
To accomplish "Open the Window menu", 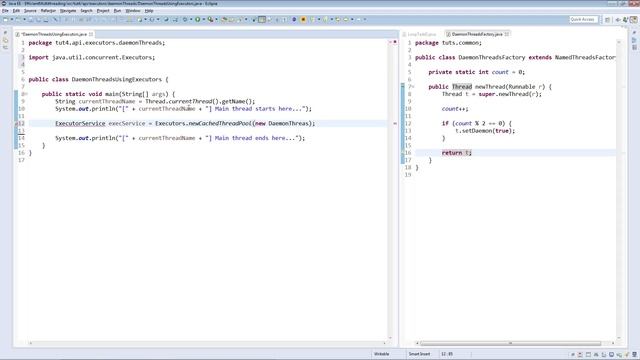I will 133,11.
